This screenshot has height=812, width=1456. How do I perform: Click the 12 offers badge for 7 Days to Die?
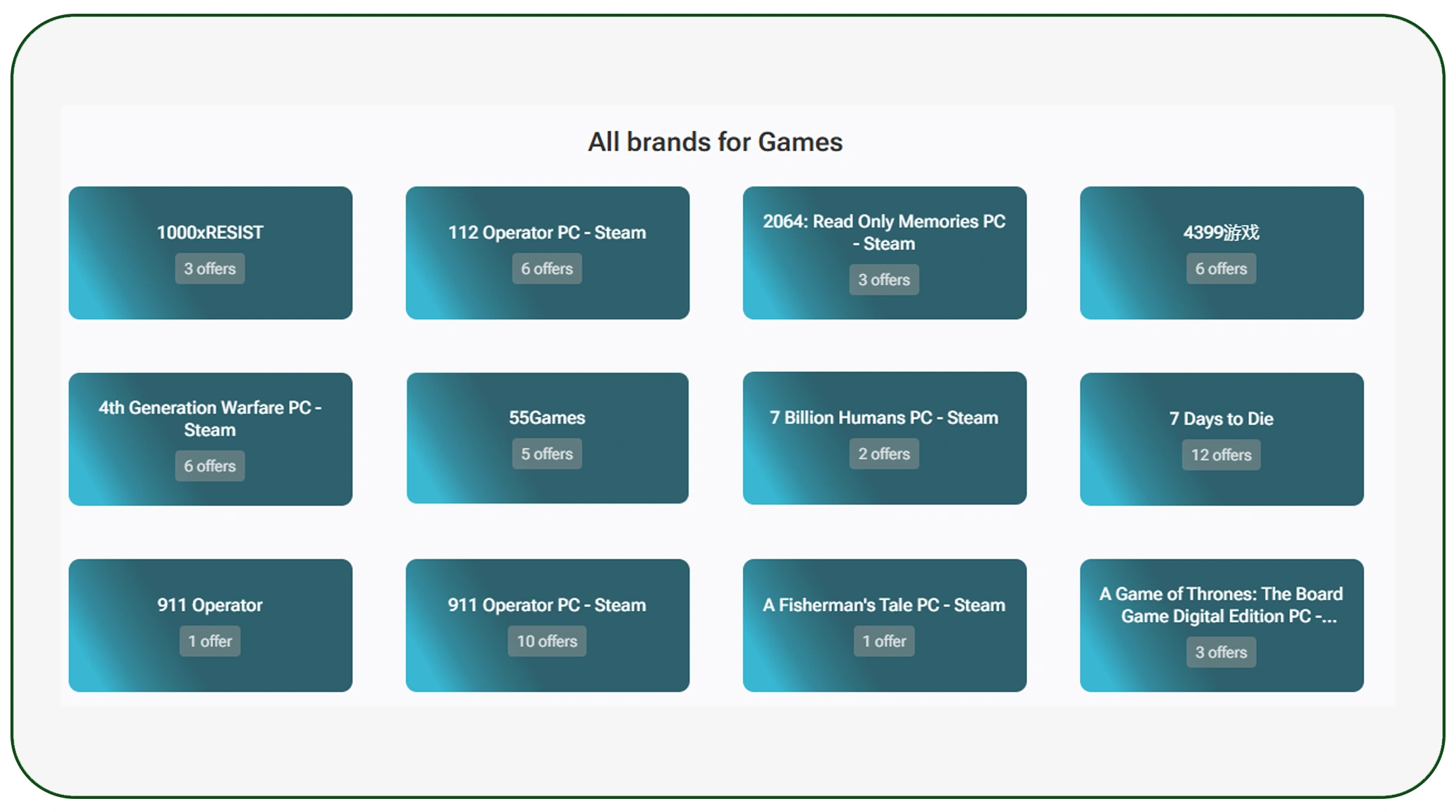[x=1221, y=454]
